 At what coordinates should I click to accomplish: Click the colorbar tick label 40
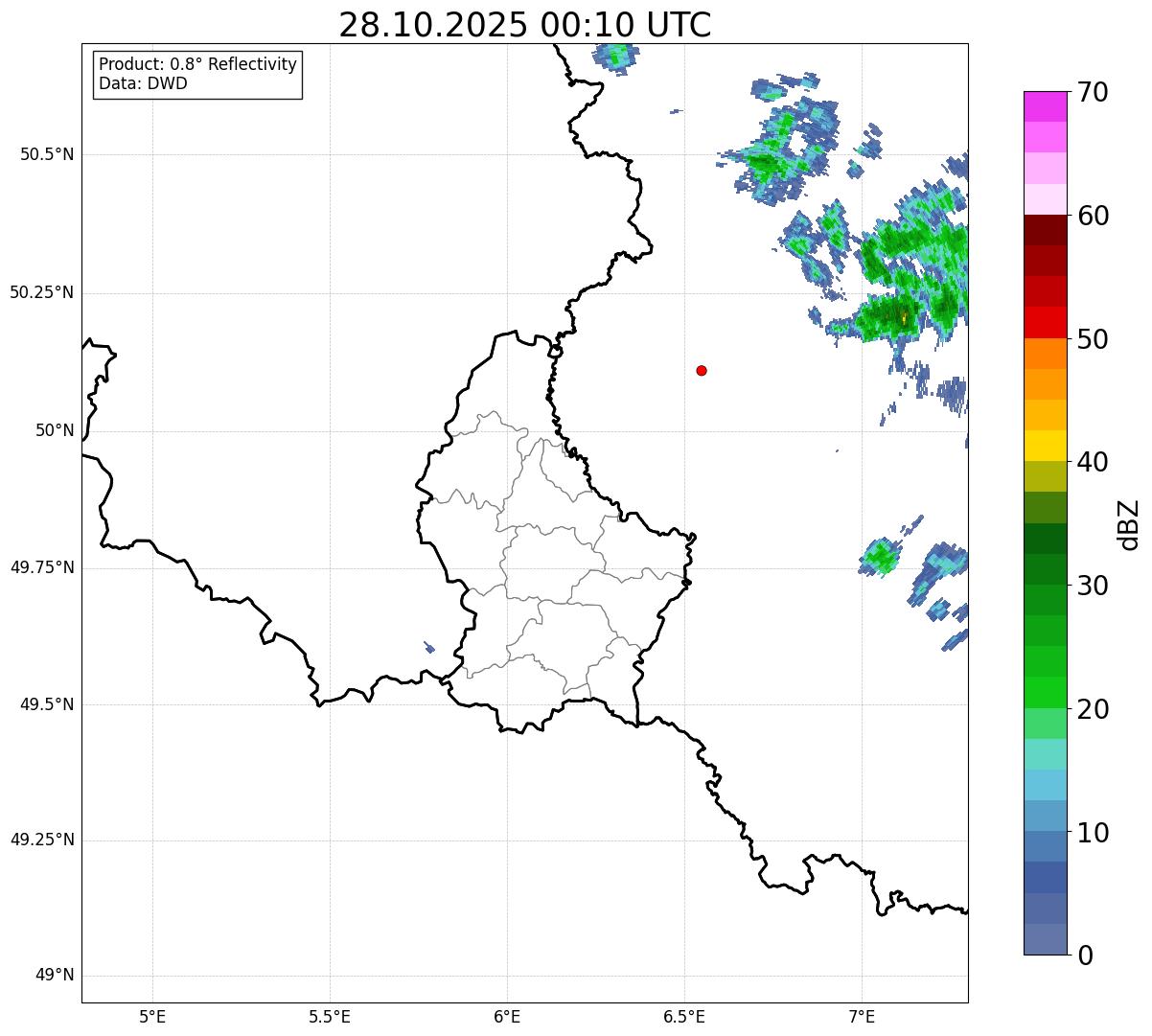(1093, 462)
